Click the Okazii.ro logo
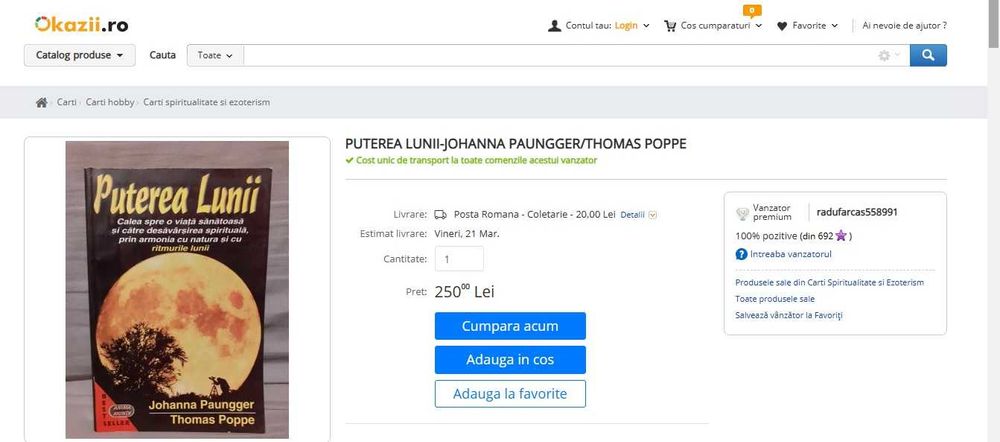Image resolution: width=1000 pixels, height=442 pixels. pos(81,23)
